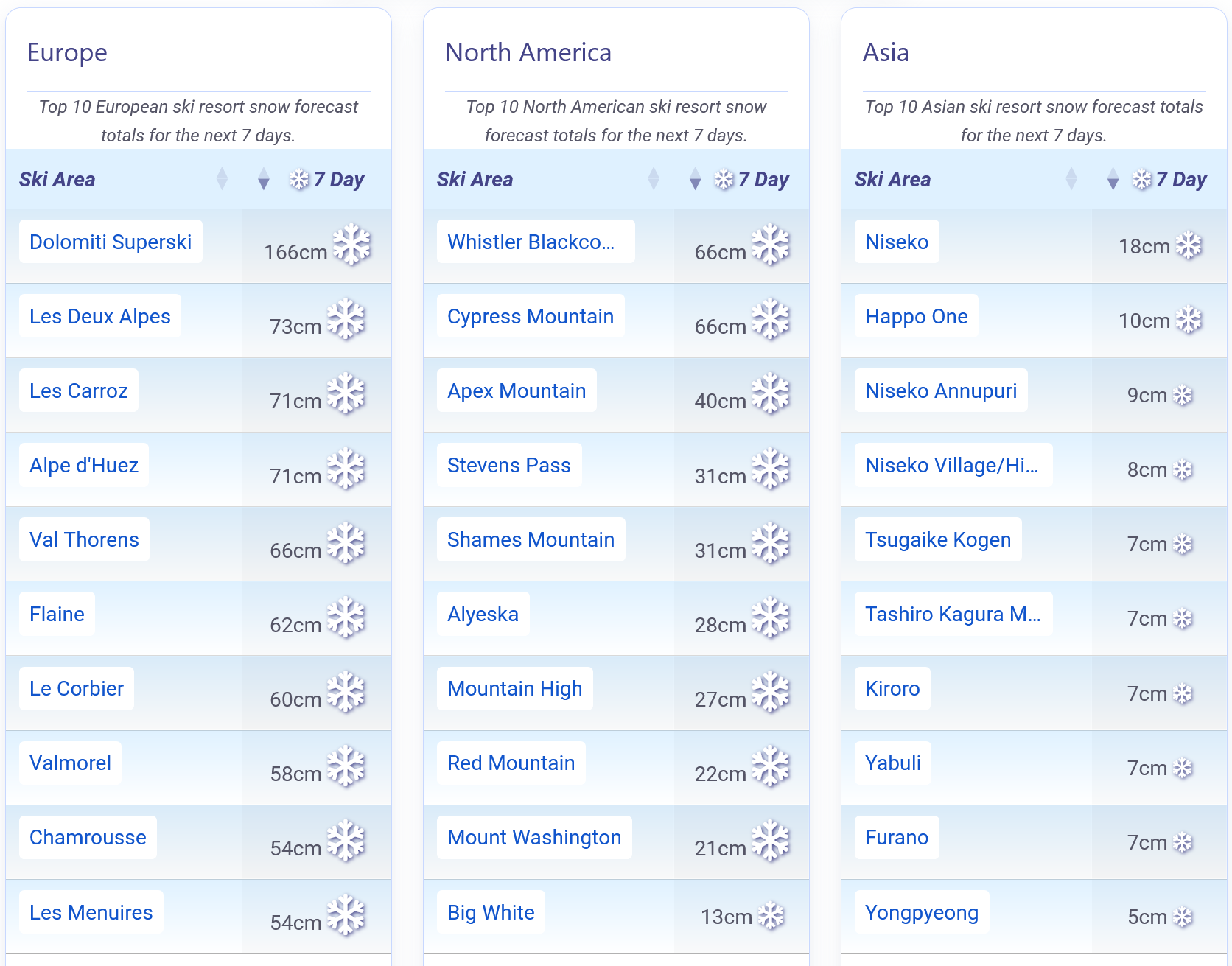Click the snowflake icon in Val Thorens row
Viewport: 1232px width, 966px height.
point(346,543)
